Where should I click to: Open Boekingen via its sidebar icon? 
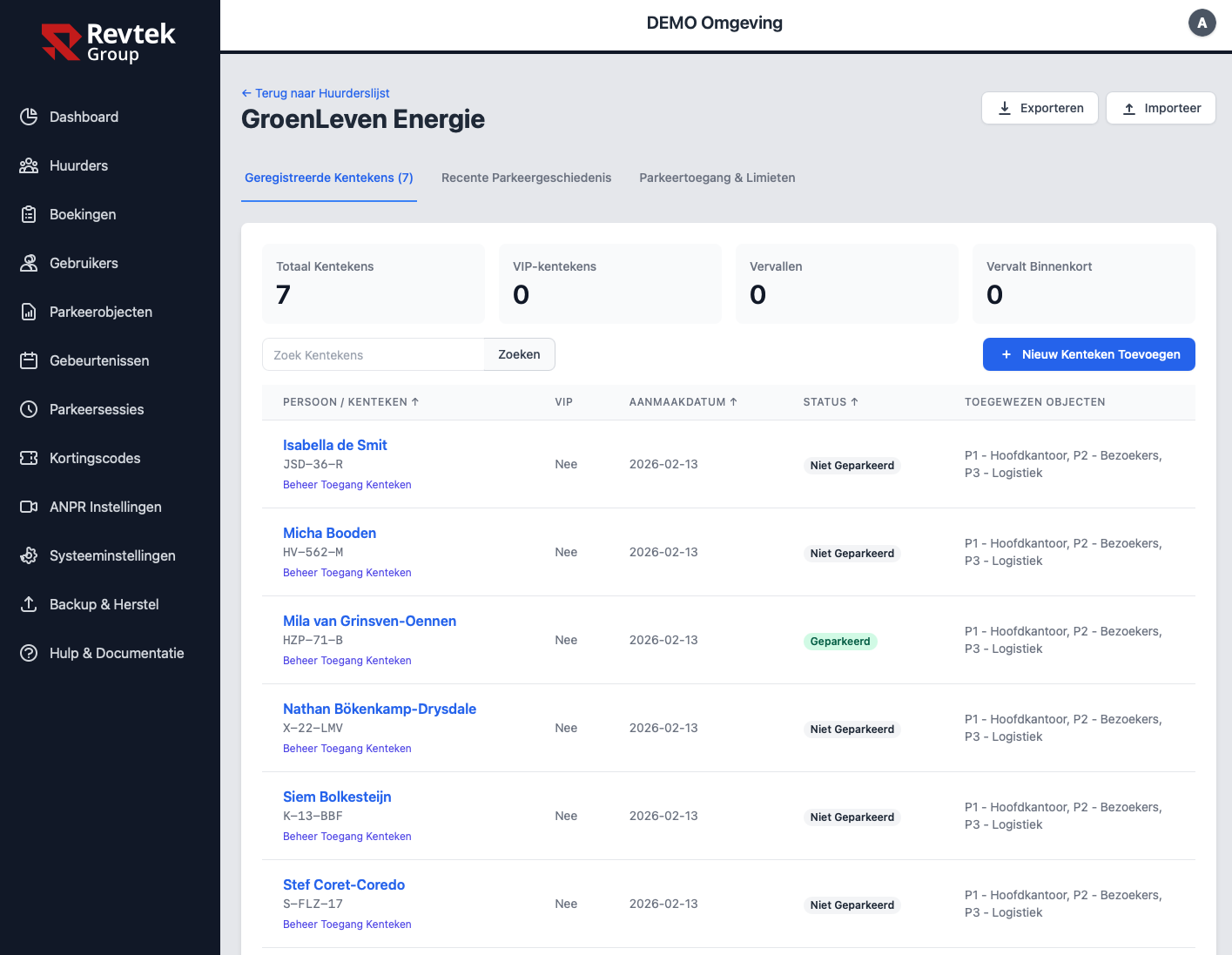click(29, 214)
